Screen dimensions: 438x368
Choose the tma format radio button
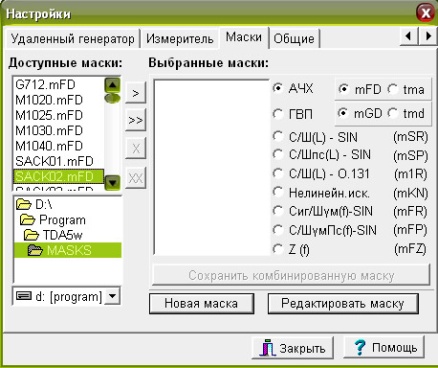coord(393,89)
